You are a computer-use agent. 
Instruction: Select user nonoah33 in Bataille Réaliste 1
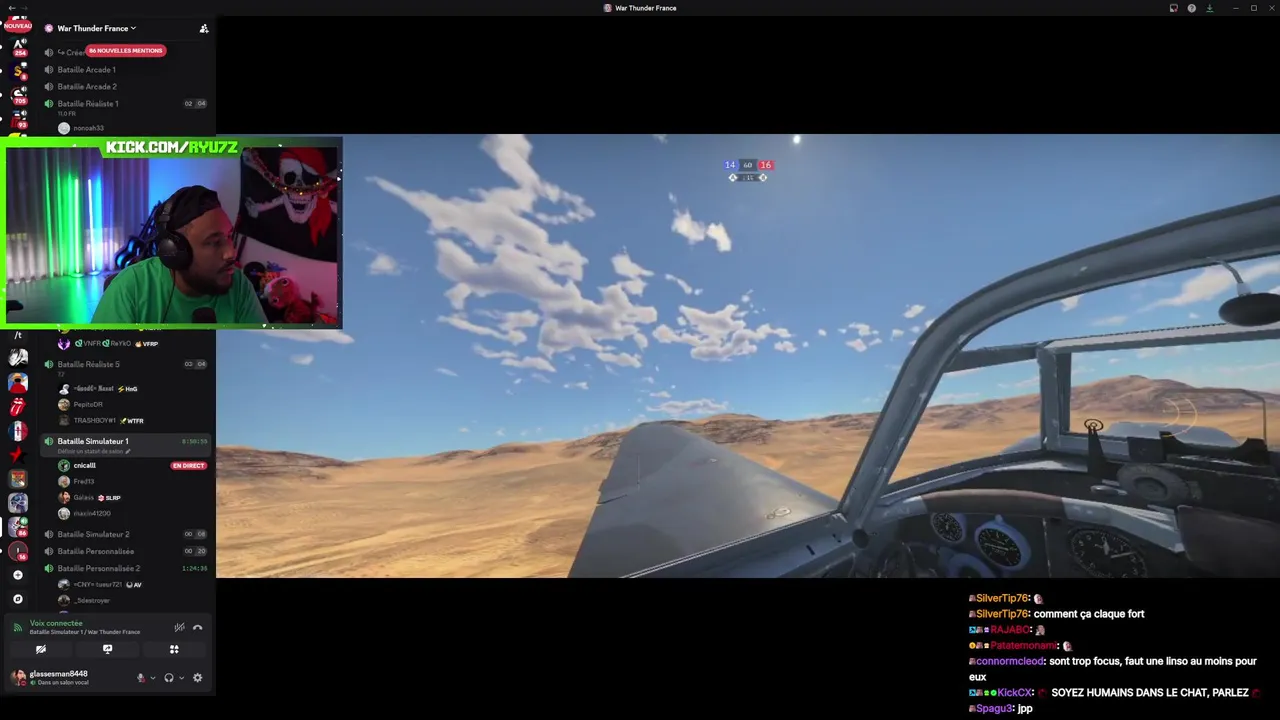(x=88, y=128)
